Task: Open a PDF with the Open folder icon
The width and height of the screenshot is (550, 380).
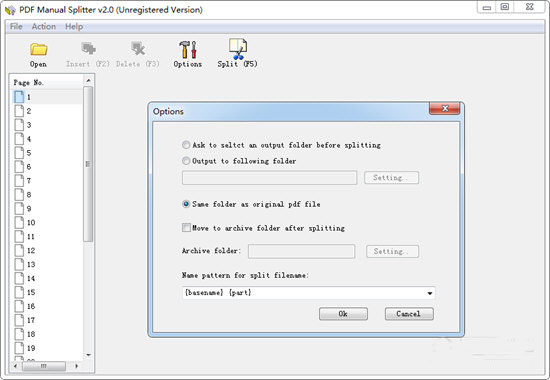Action: tap(39, 49)
